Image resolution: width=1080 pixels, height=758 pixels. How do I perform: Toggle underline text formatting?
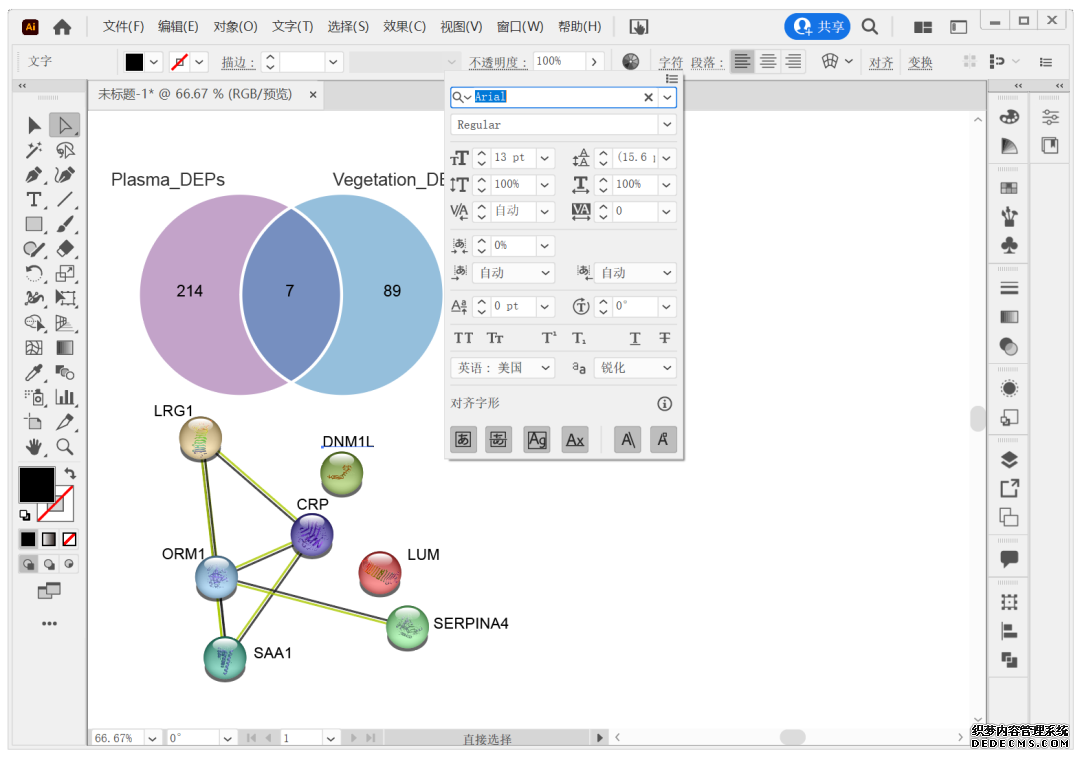click(635, 339)
